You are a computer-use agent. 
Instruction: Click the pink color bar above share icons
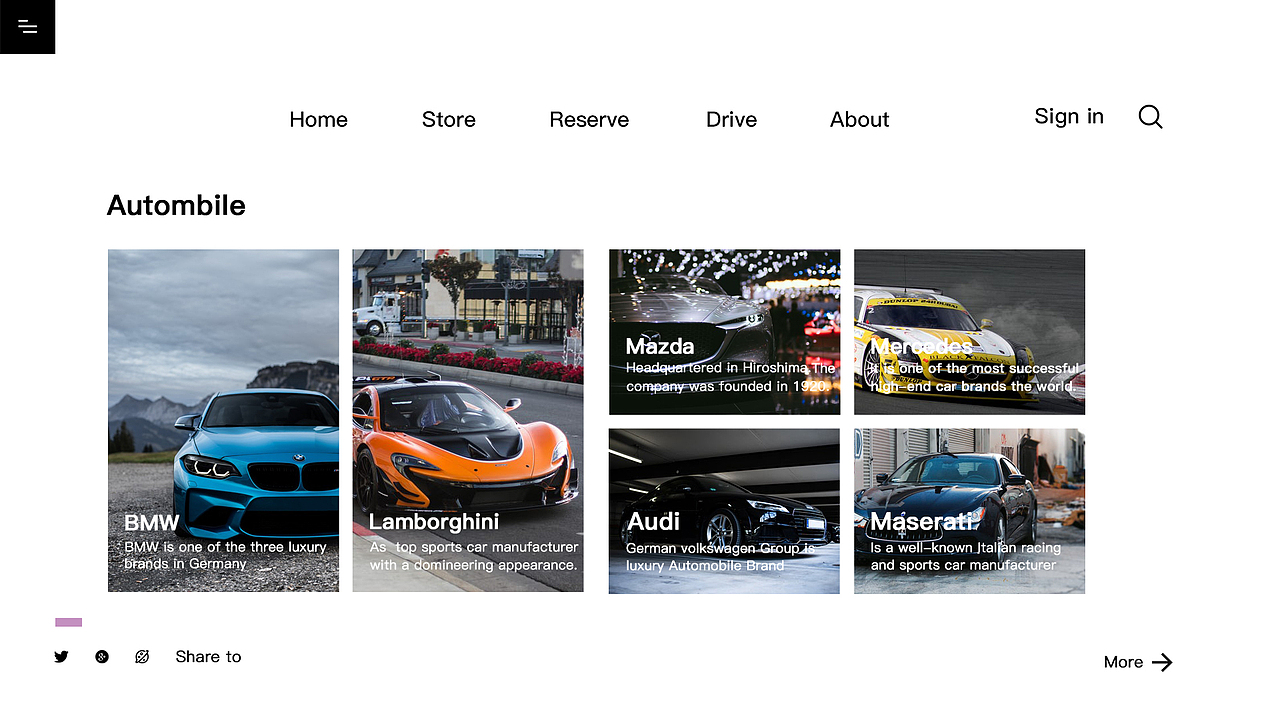[x=68, y=622]
